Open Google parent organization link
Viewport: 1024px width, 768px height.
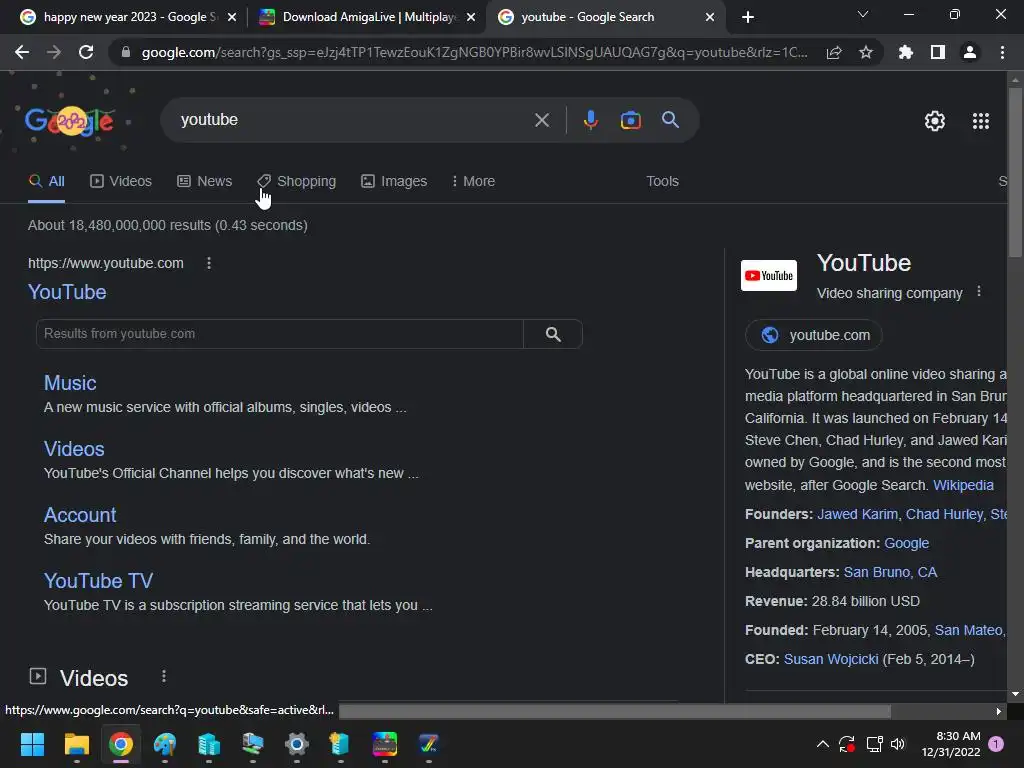click(906, 543)
